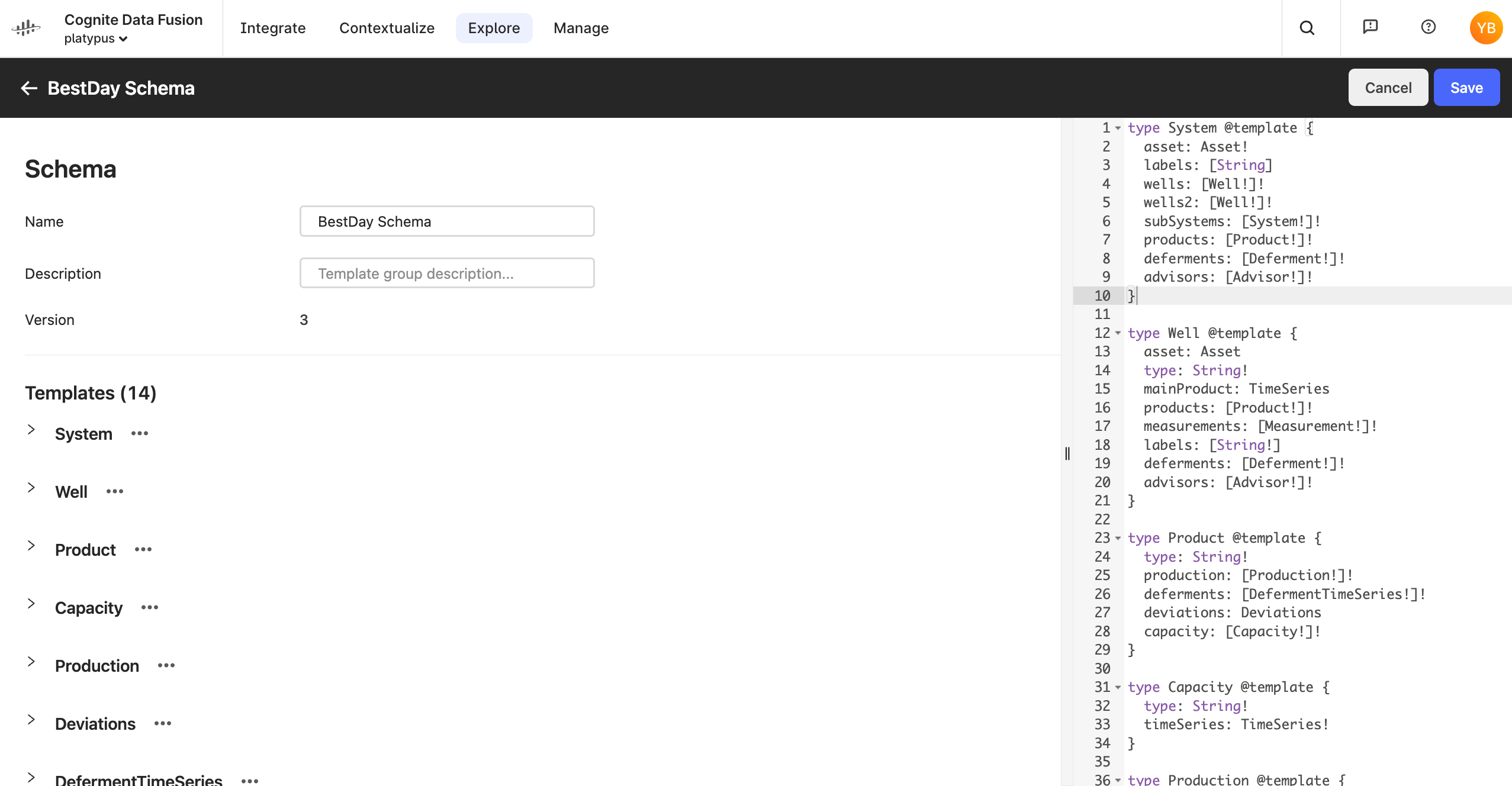Open the help question mark icon
This screenshot has height=786, width=1512.
point(1428,27)
